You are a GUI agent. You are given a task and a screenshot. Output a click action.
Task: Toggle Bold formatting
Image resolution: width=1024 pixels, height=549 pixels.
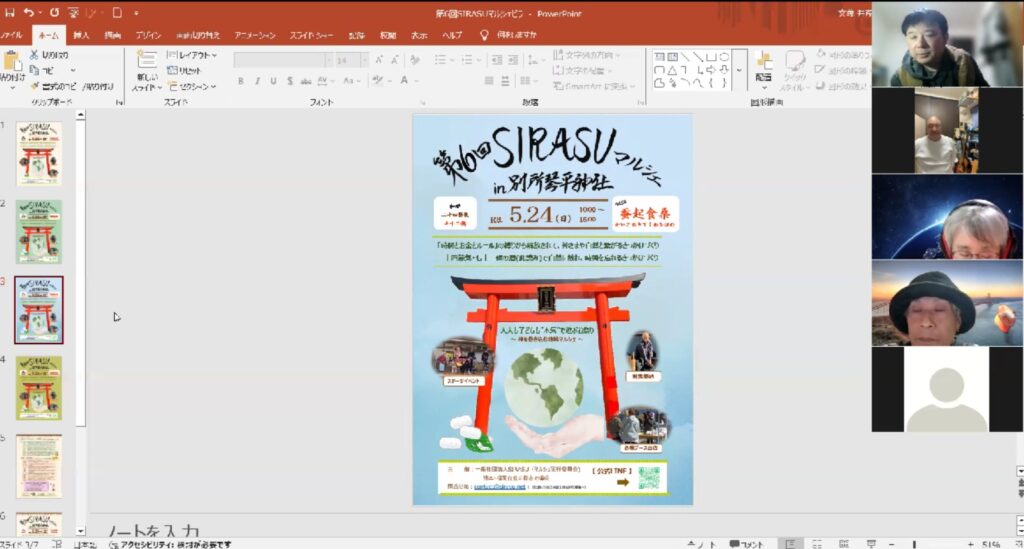pyautogui.click(x=241, y=81)
